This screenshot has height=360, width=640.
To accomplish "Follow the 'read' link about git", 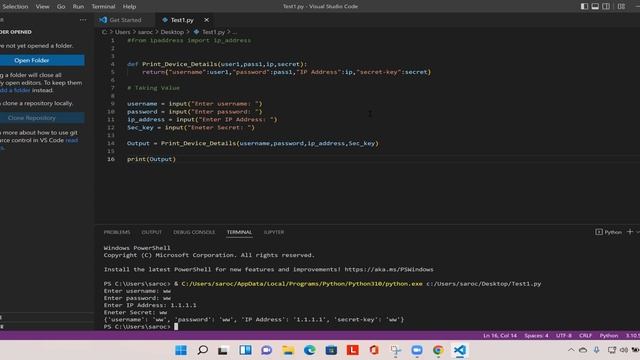I will (x=71, y=140).
